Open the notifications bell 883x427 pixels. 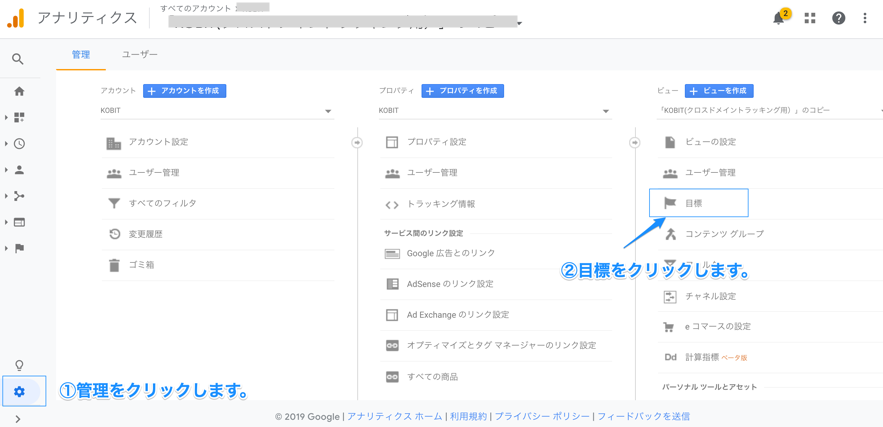point(779,18)
